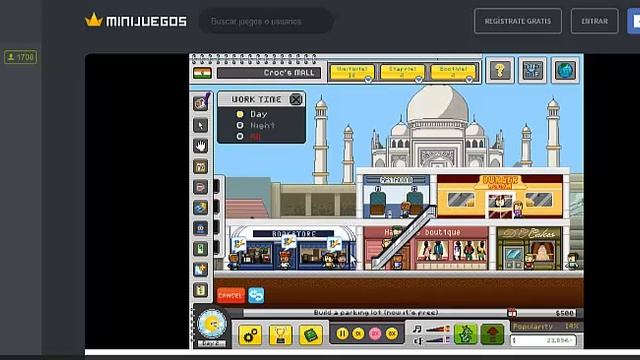The height and width of the screenshot is (360, 640).
Task: Open the Minijuegos home logo
Action: point(136,20)
